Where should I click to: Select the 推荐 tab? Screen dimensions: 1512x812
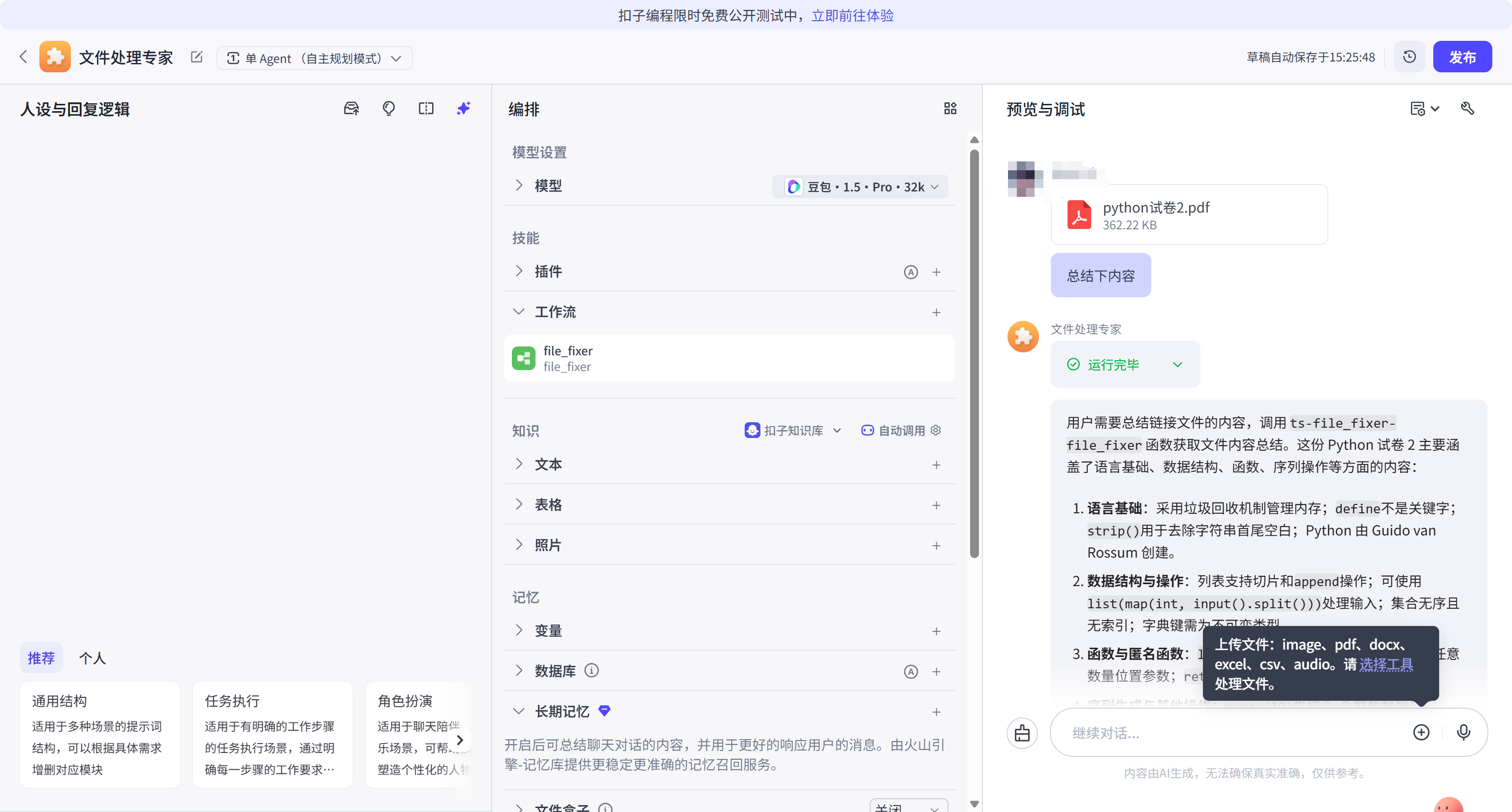pos(41,658)
